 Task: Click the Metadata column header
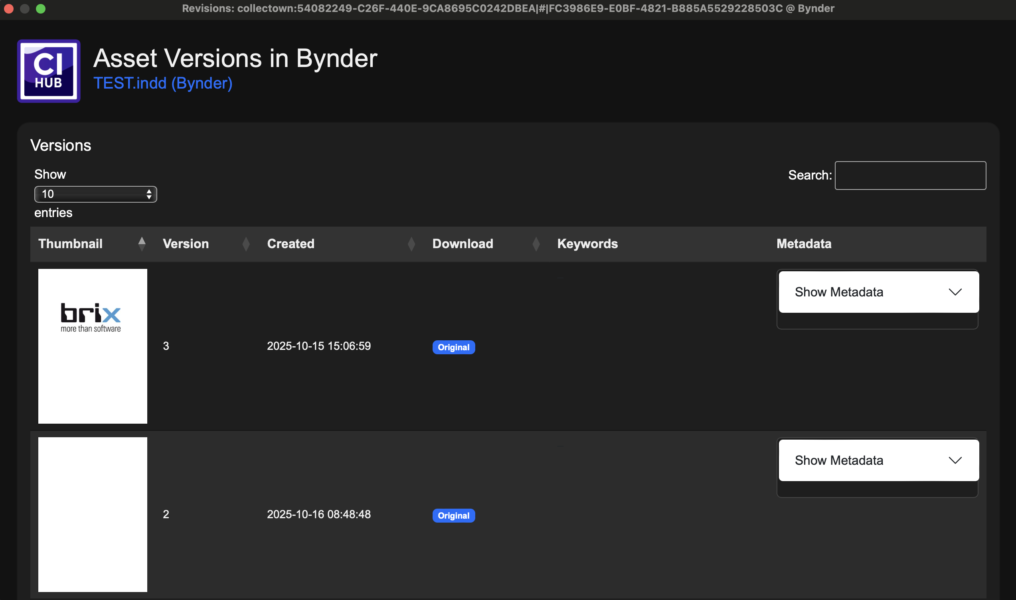803,244
